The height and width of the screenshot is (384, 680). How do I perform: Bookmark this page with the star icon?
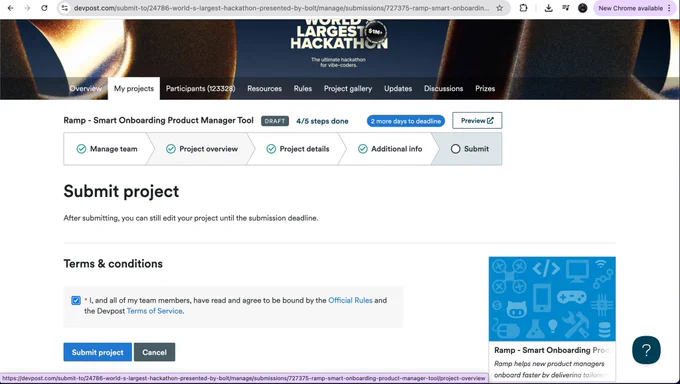[x=500, y=8]
